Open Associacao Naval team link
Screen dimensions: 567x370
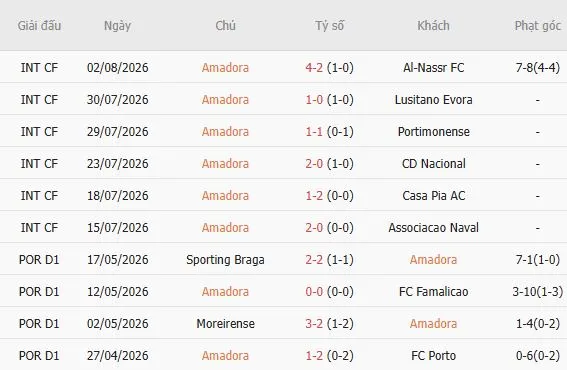pyautogui.click(x=433, y=227)
